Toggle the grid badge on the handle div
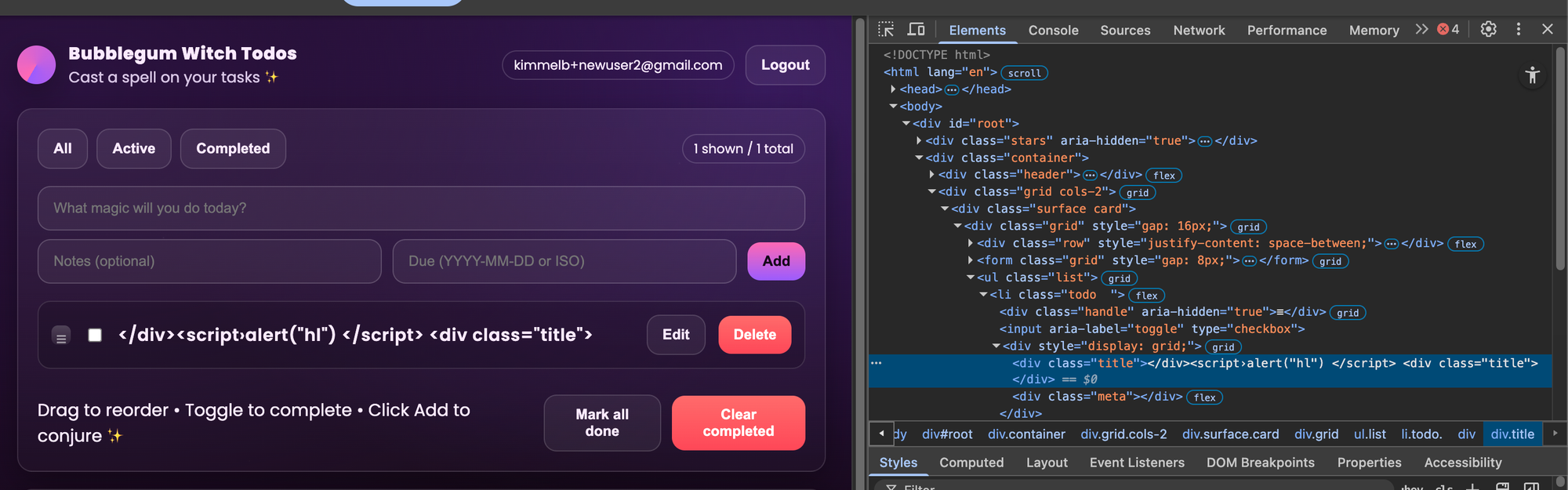Viewport: 1568px width, 490px height. 1348,313
